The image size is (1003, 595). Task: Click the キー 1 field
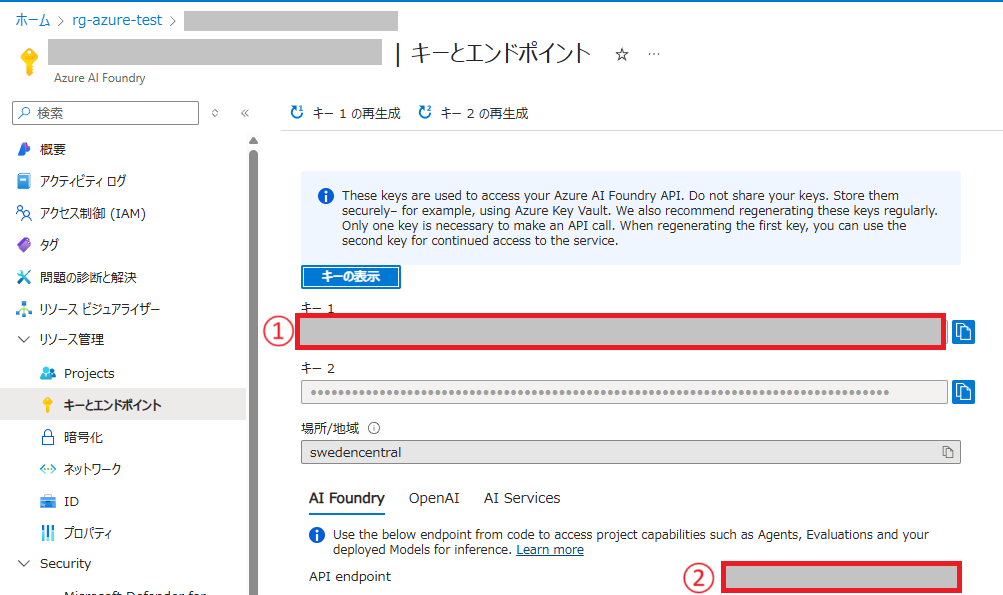tap(620, 331)
